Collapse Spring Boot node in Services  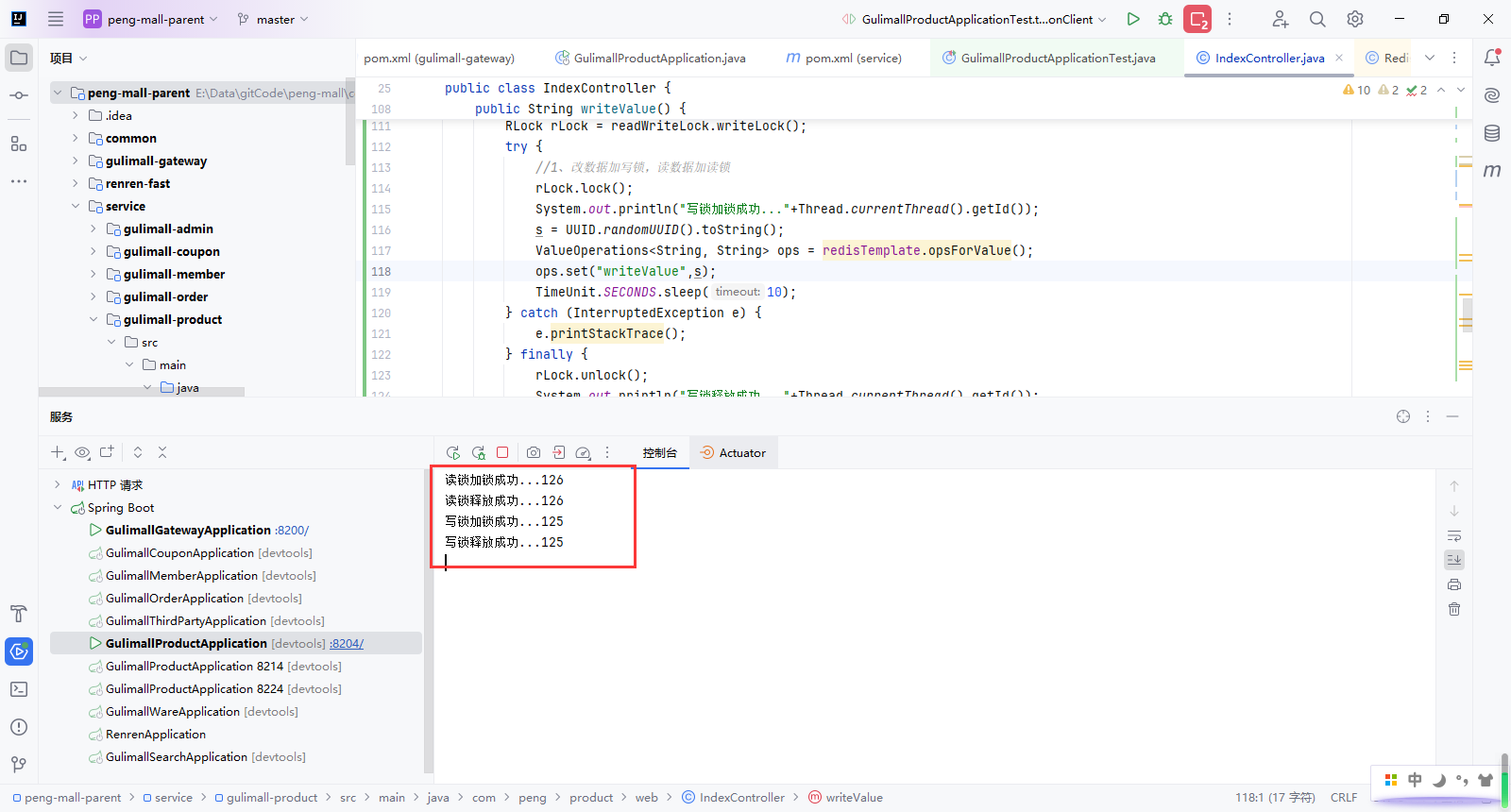click(x=58, y=507)
